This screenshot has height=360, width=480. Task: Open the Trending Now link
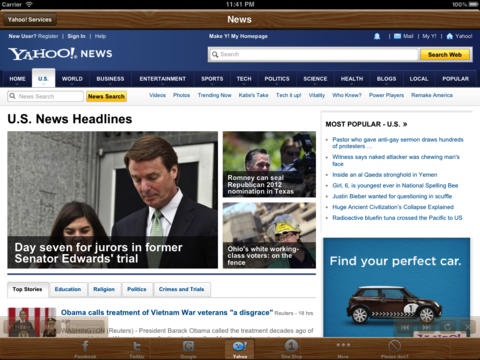tap(214, 95)
